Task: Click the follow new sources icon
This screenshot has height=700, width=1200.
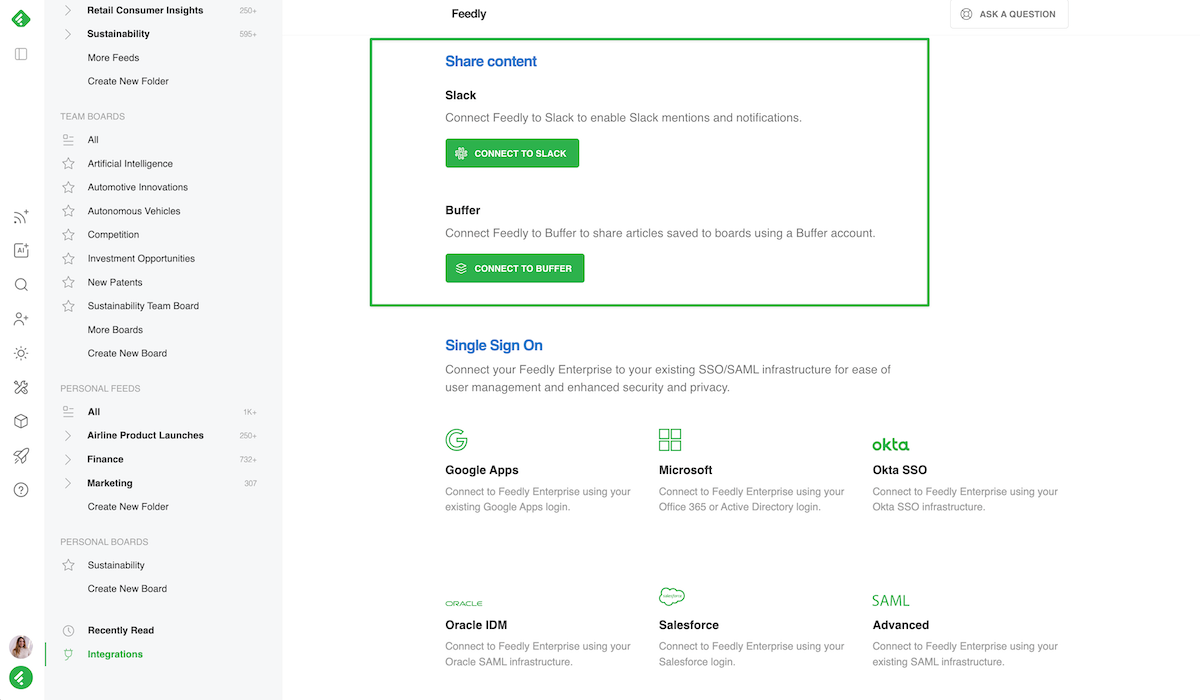Action: click(20, 216)
